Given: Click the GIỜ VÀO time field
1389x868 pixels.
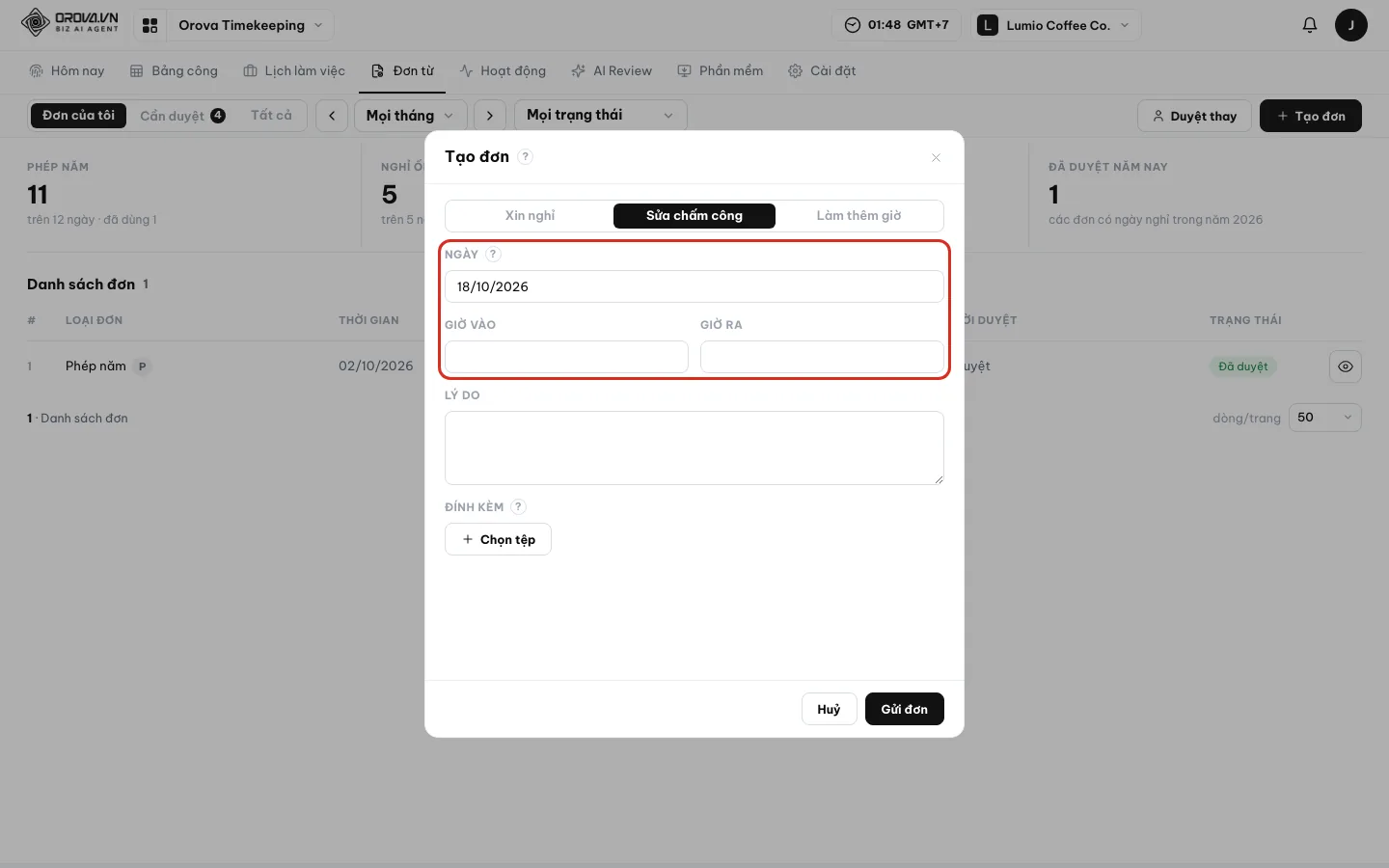Looking at the screenshot, I should pyautogui.click(x=566, y=357).
